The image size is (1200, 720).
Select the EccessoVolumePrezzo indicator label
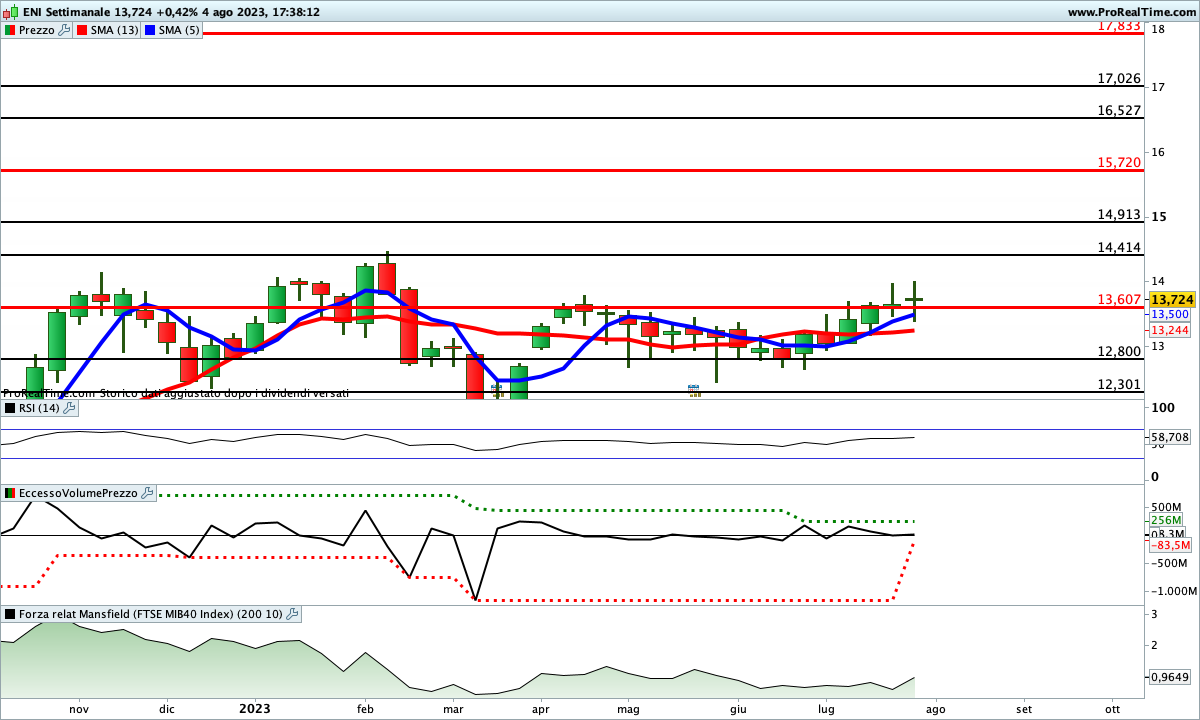coord(79,493)
